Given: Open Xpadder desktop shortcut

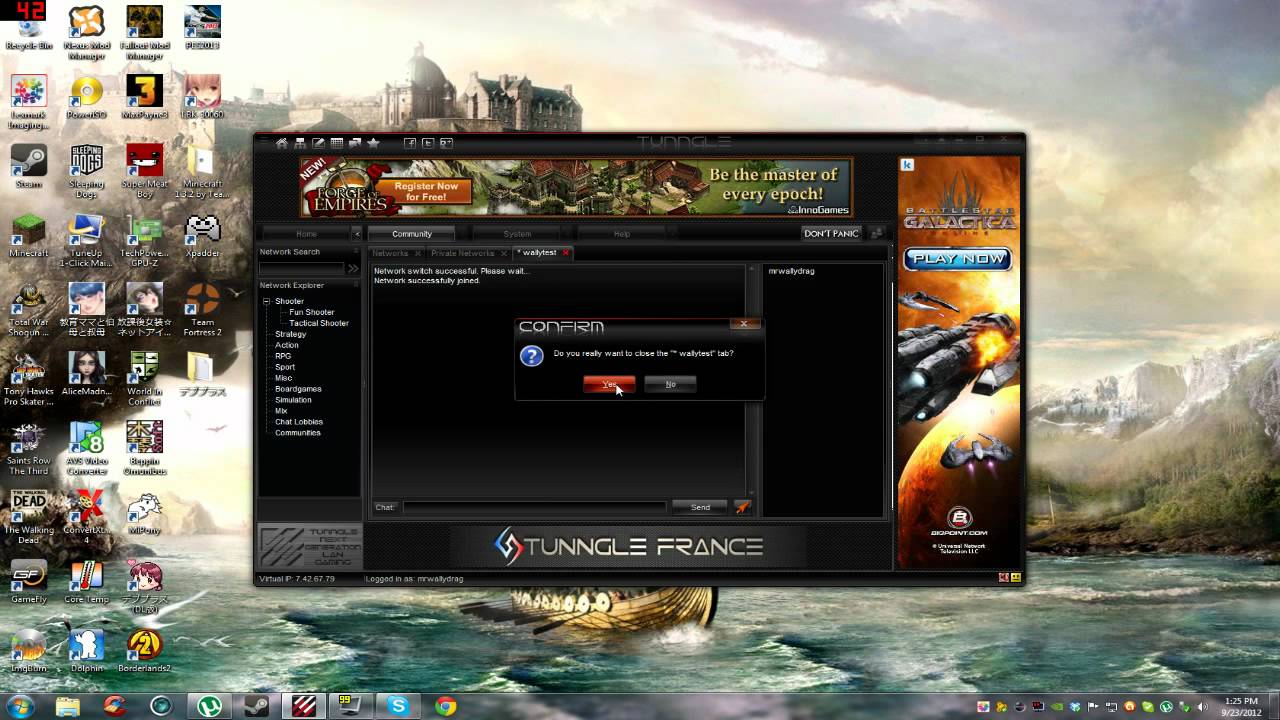Looking at the screenshot, I should pos(203,236).
